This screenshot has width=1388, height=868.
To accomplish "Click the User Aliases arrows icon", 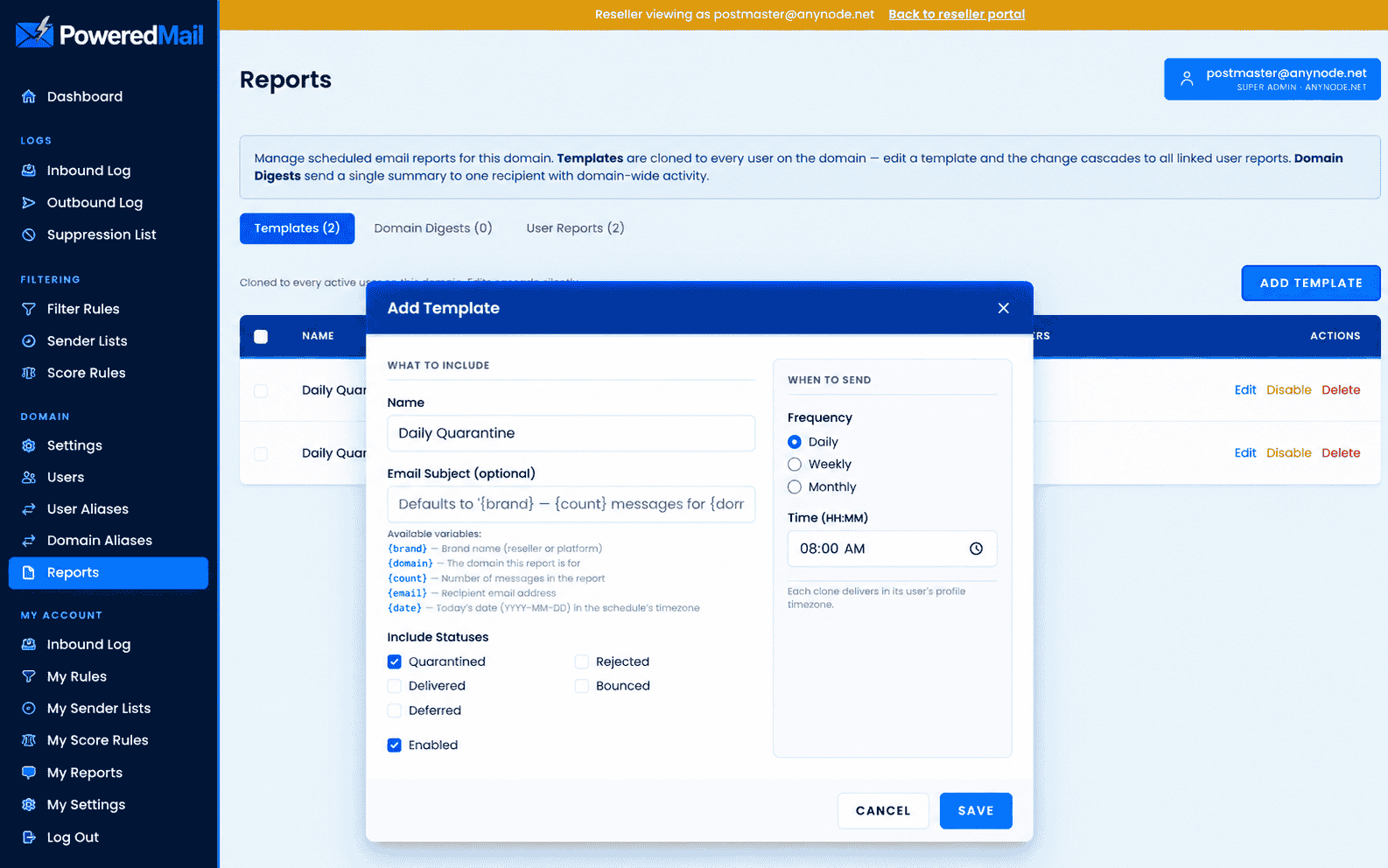I will tap(29, 509).
